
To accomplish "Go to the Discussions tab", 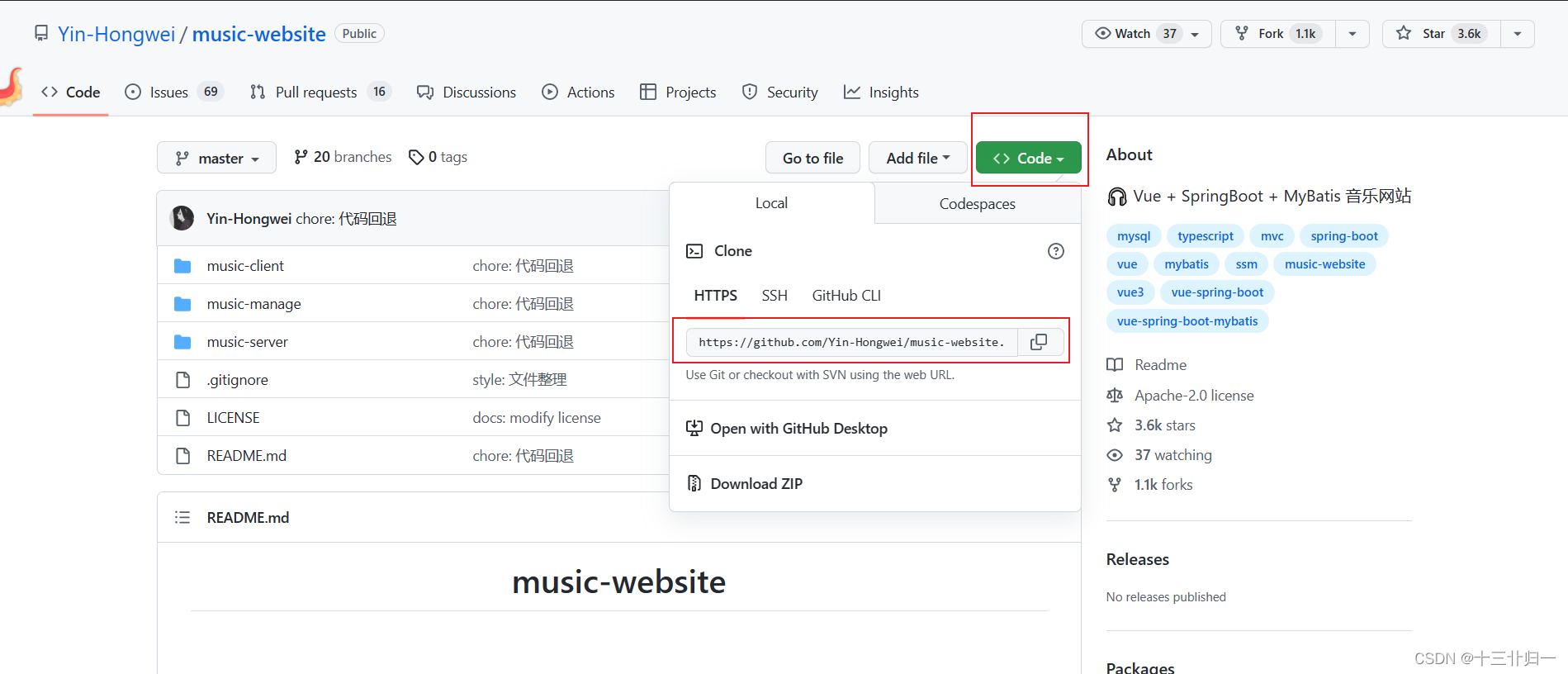I will tap(467, 93).
